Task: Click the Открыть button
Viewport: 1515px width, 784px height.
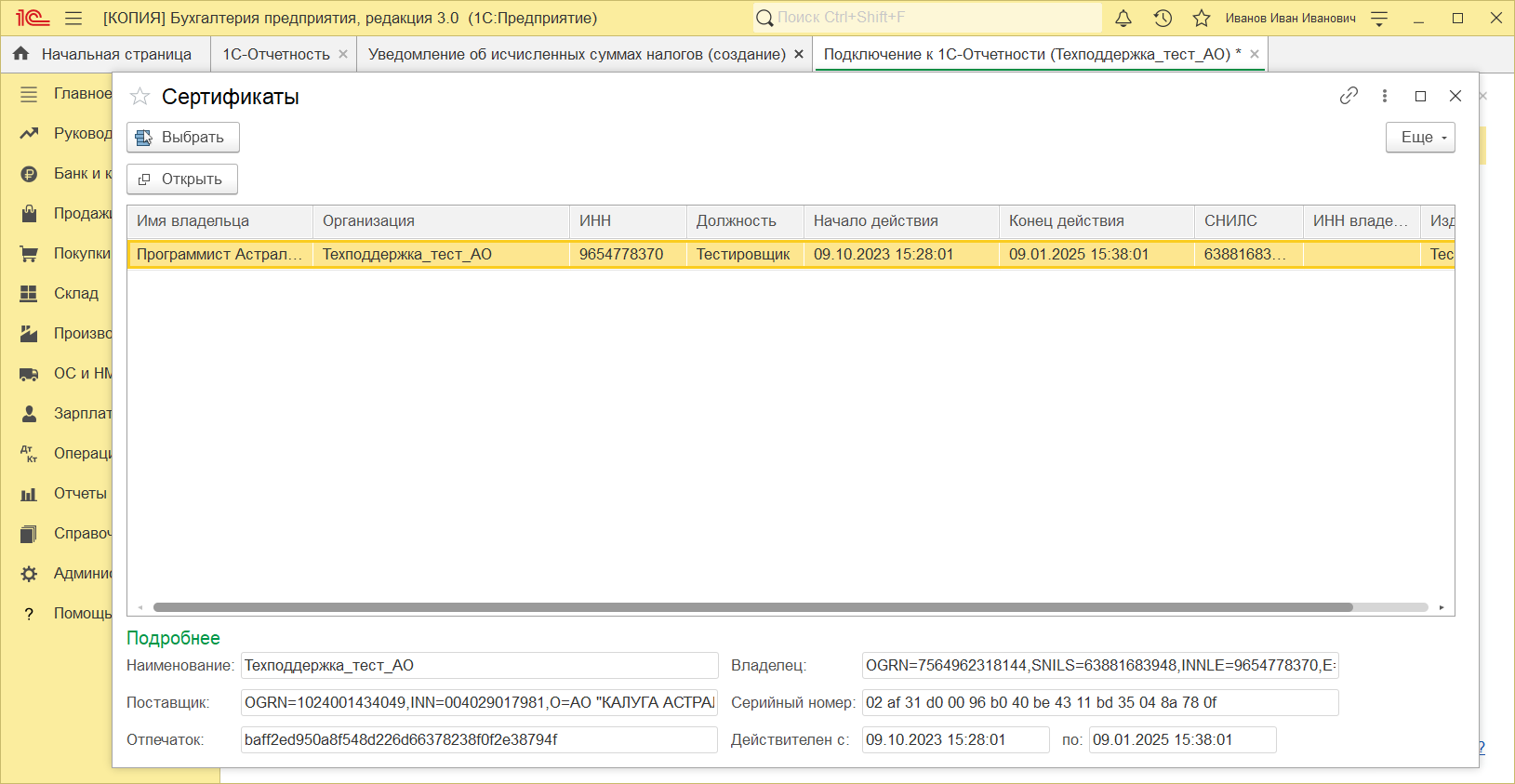Action: click(182, 179)
